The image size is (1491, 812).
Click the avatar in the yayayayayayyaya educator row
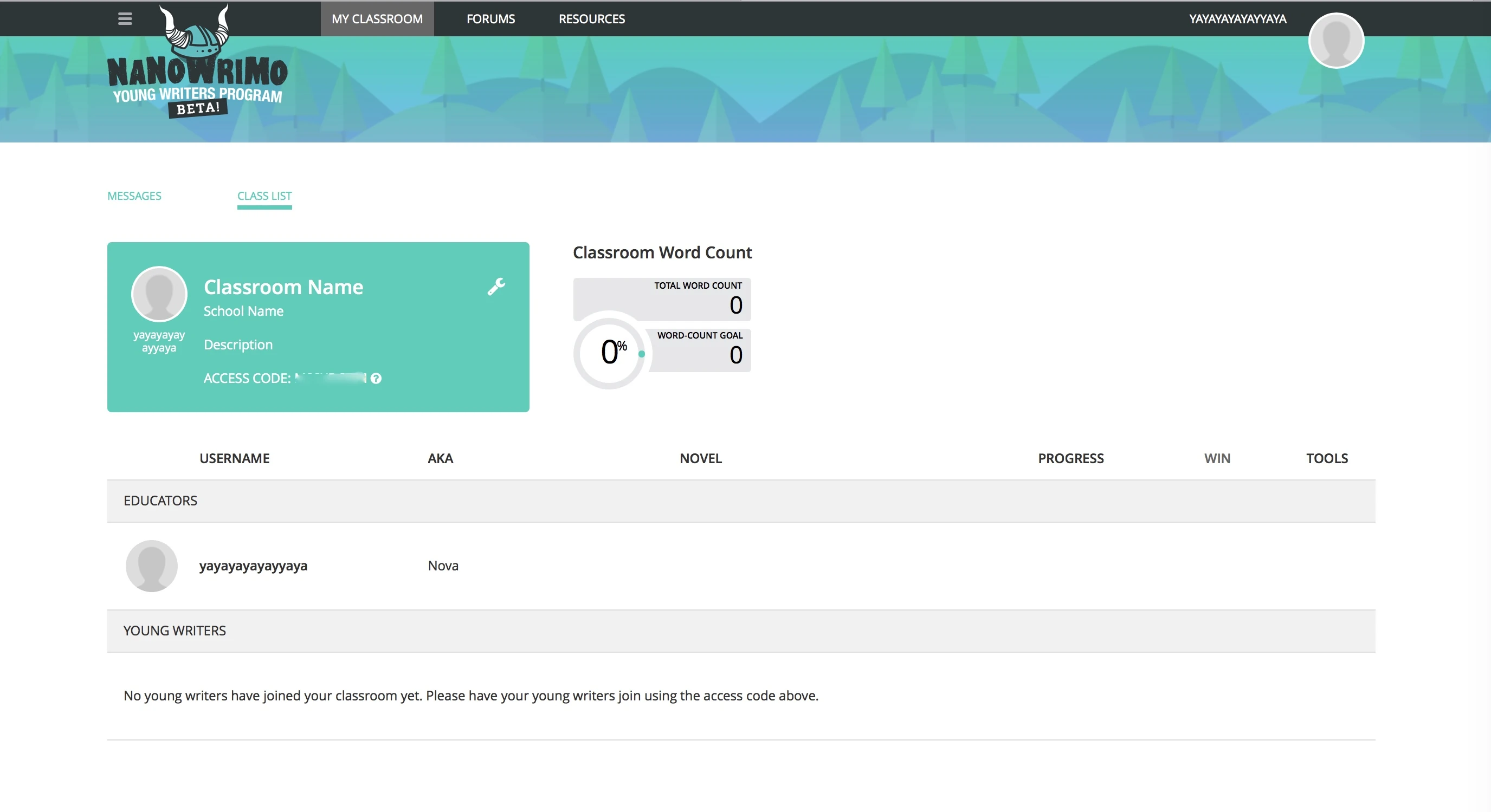pos(152,566)
